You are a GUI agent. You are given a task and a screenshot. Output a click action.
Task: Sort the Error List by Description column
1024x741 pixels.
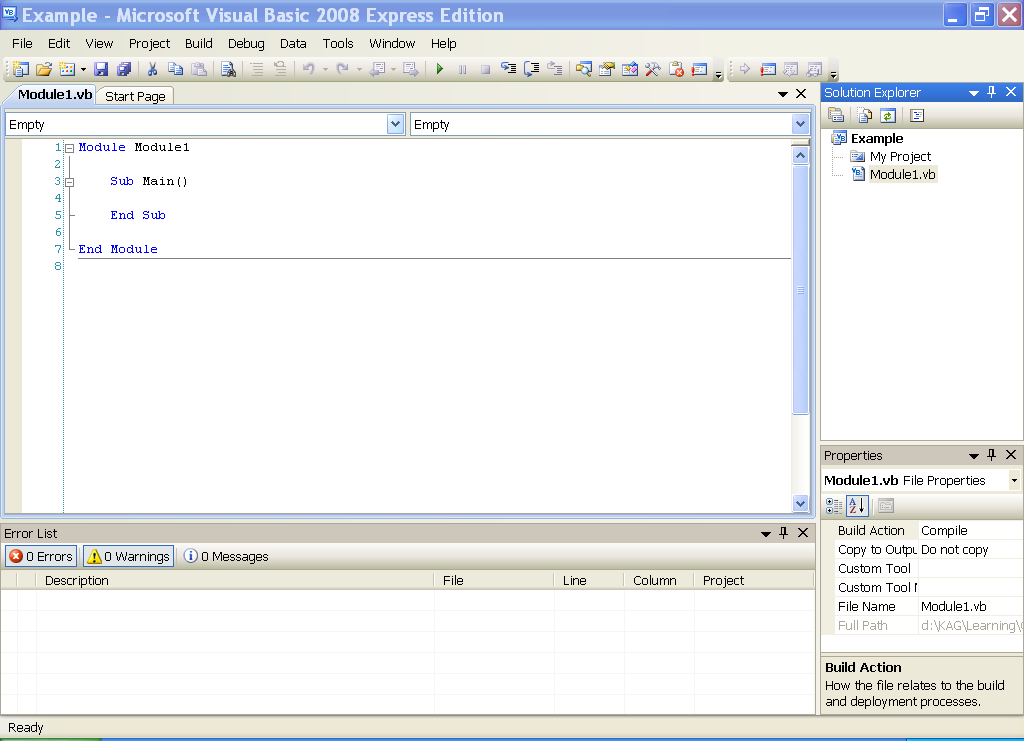tap(235, 580)
